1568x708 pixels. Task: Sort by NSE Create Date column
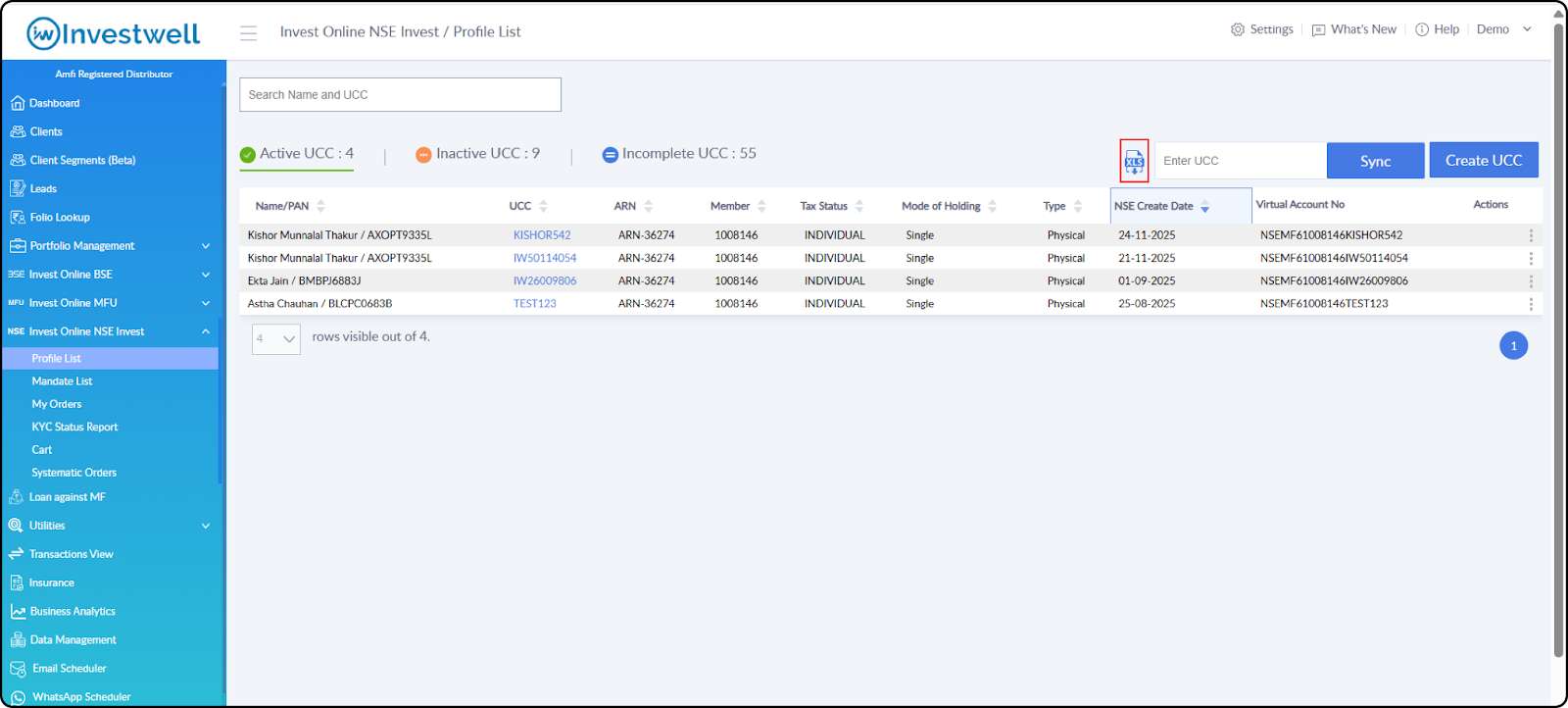click(x=1204, y=207)
